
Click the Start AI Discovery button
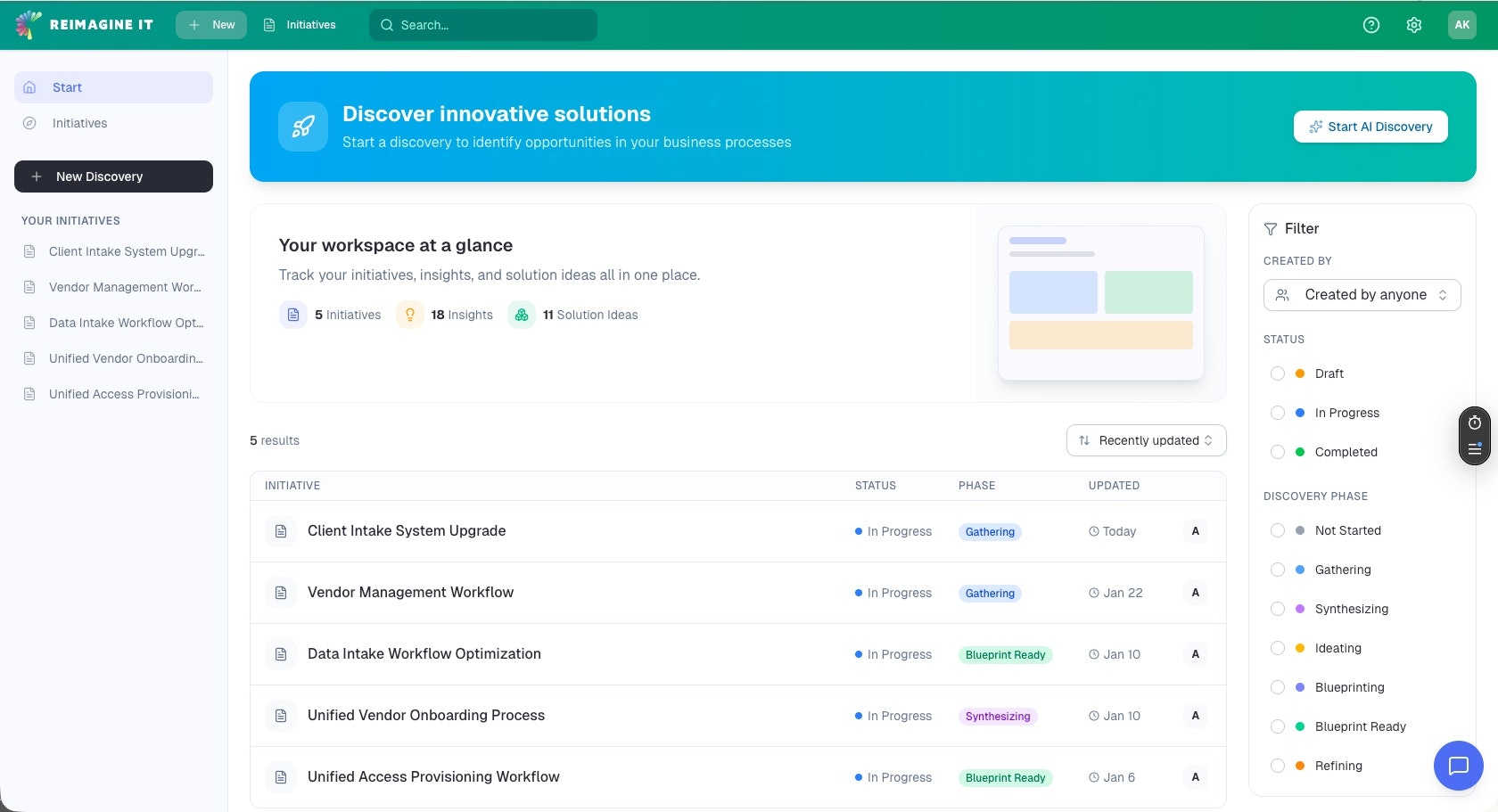(1370, 127)
